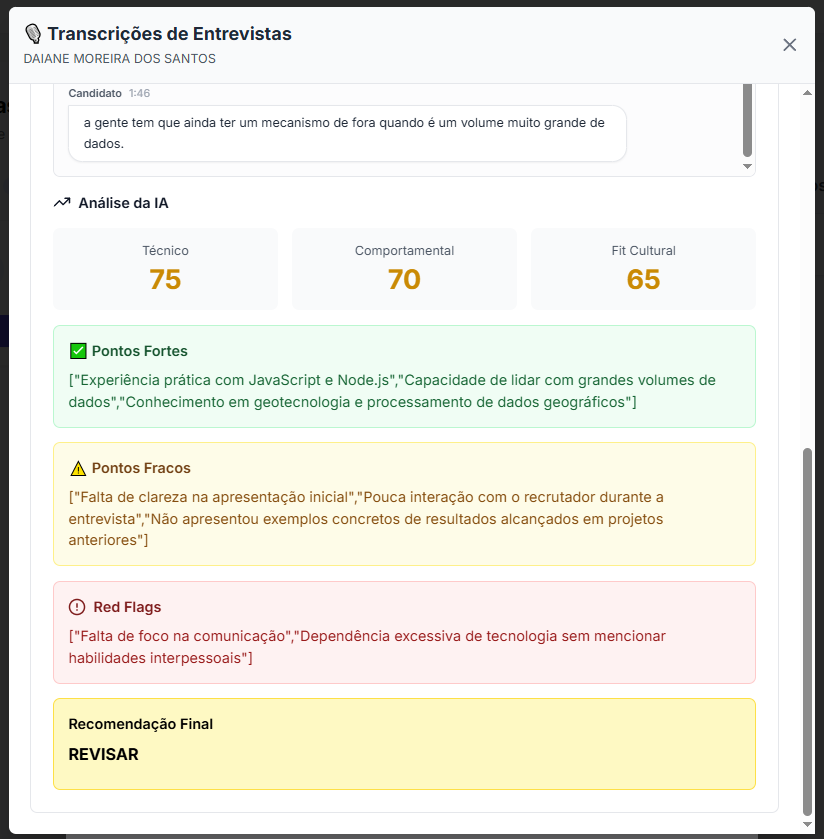This screenshot has width=824, height=839.
Task: Click the microphone icon in the header
Action: (x=33, y=33)
